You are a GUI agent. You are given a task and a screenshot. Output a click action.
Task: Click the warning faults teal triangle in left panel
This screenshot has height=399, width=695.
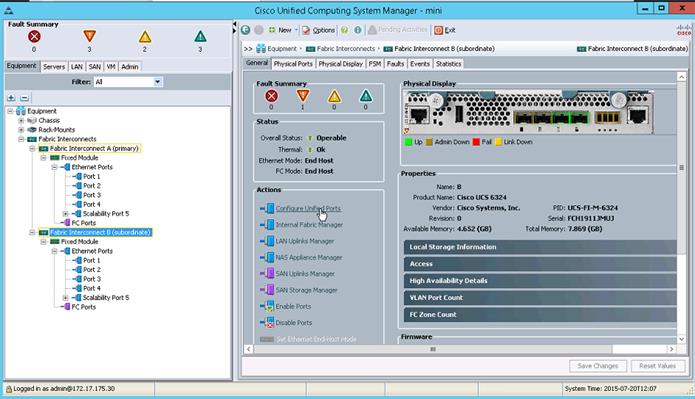(200, 36)
